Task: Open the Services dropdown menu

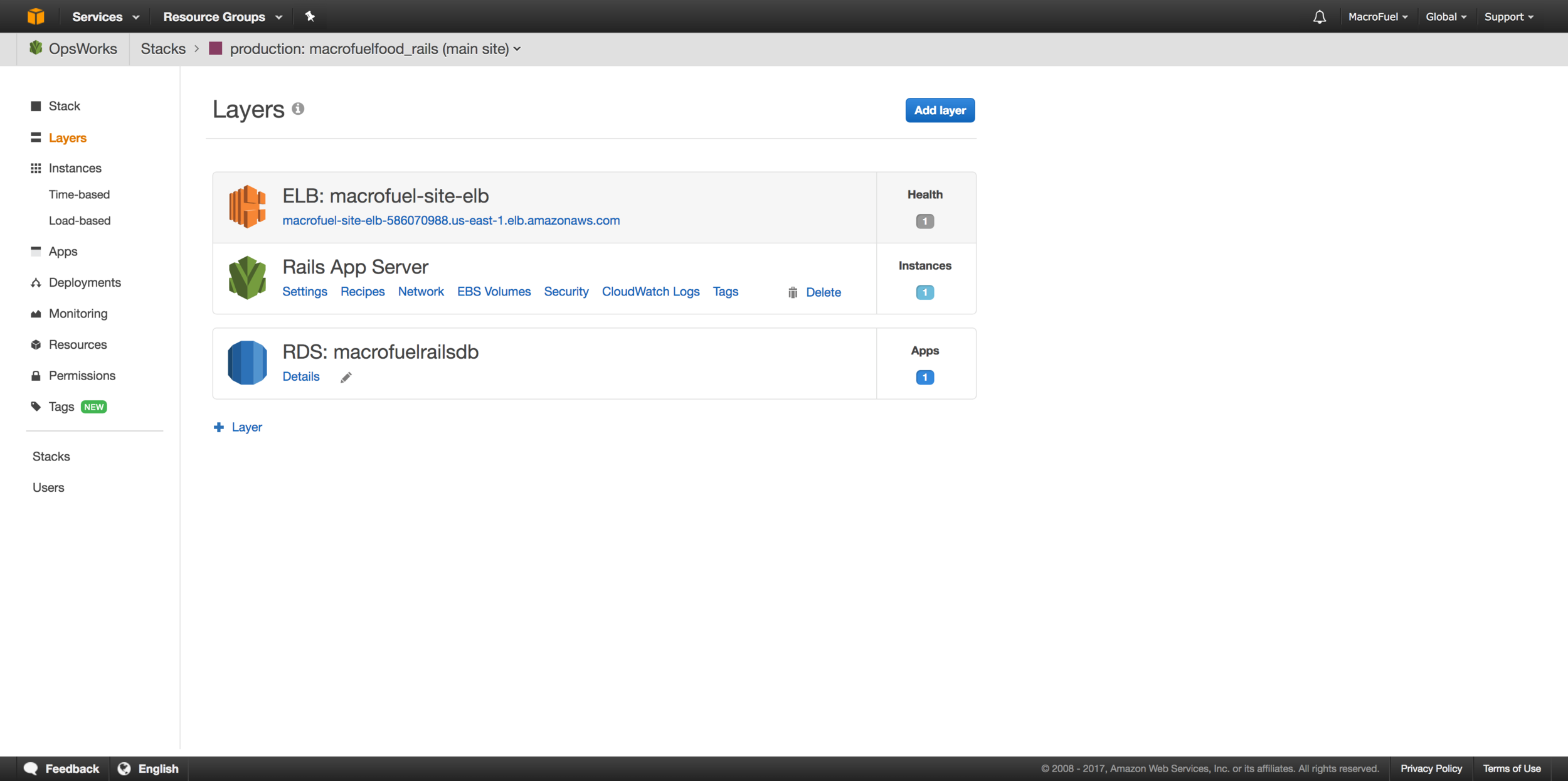Action: click(105, 17)
